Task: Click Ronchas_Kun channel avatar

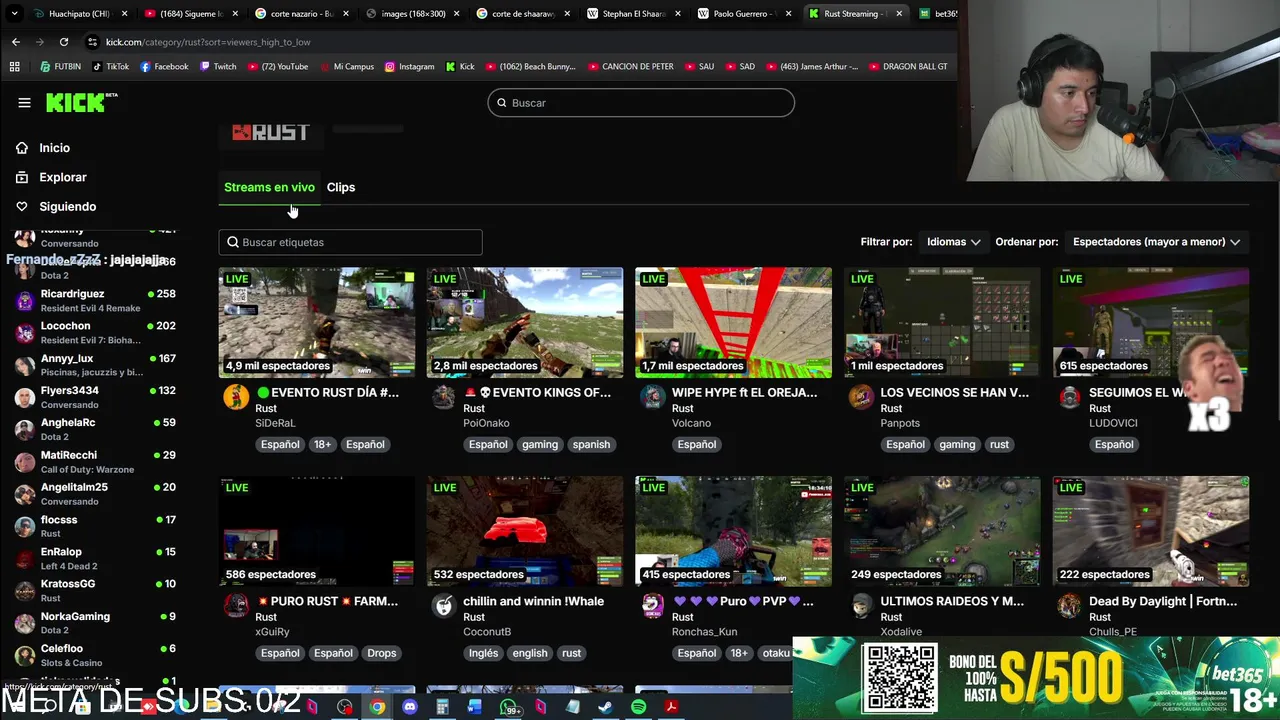Action: coord(652,606)
